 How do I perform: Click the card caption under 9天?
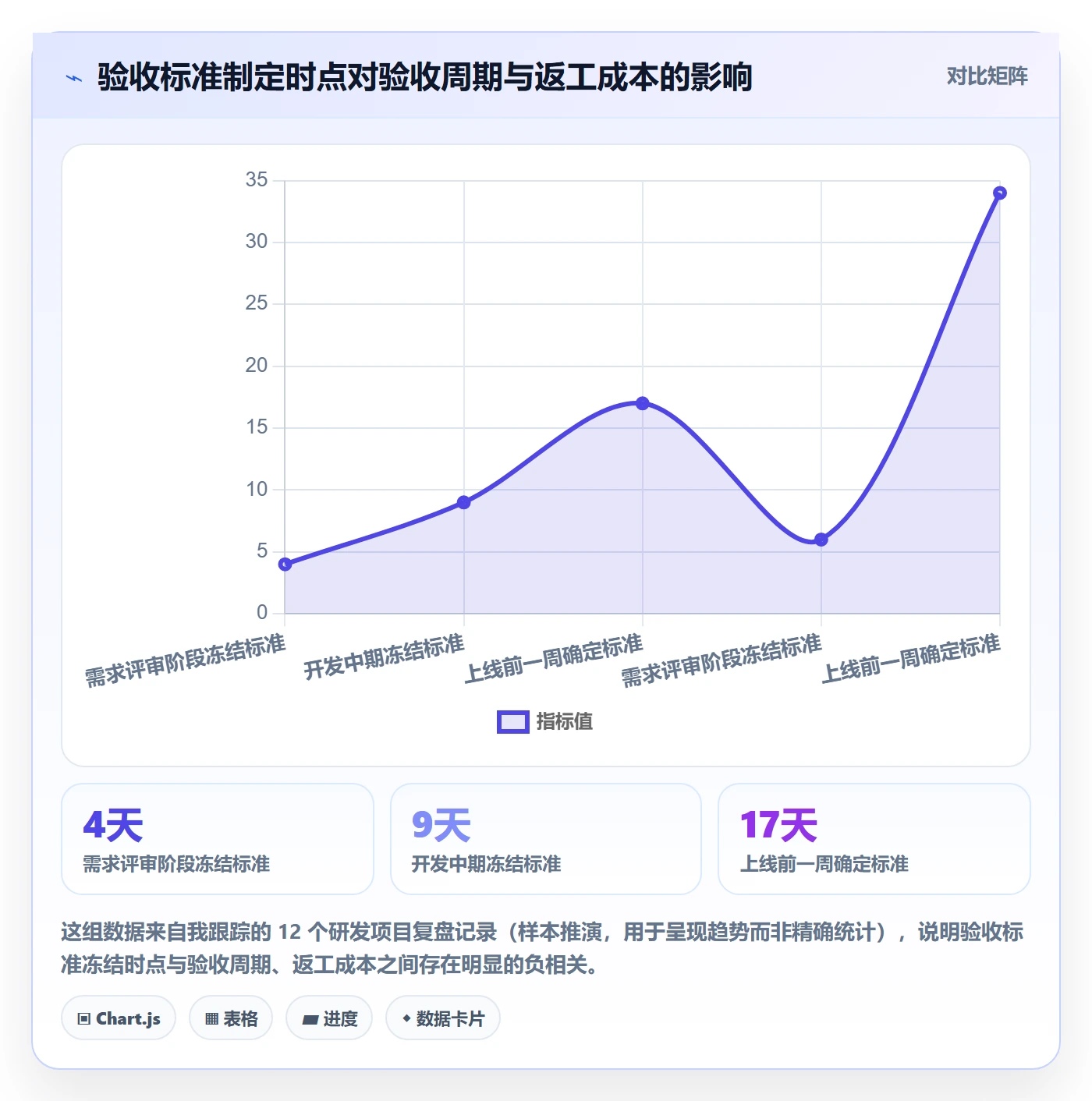click(x=487, y=864)
